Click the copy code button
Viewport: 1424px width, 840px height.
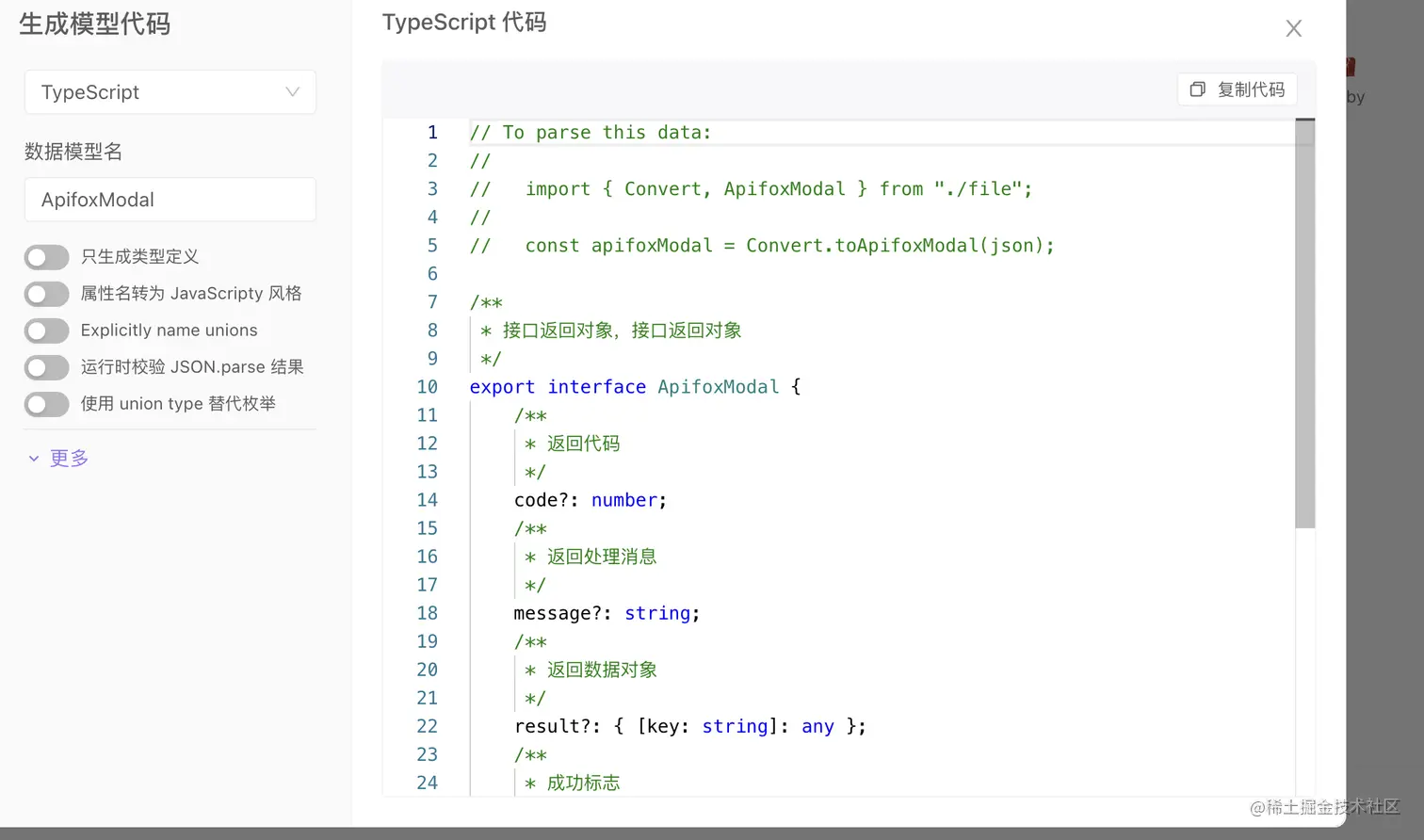click(1238, 89)
